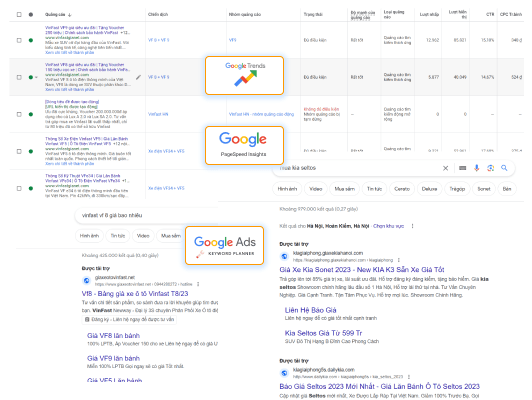Tick the select-all checkbox in table header
Screen dimensions: 532x400
19,15
